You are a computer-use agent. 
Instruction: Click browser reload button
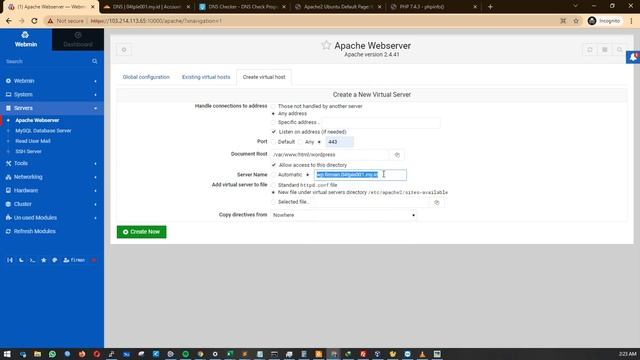(34, 21)
